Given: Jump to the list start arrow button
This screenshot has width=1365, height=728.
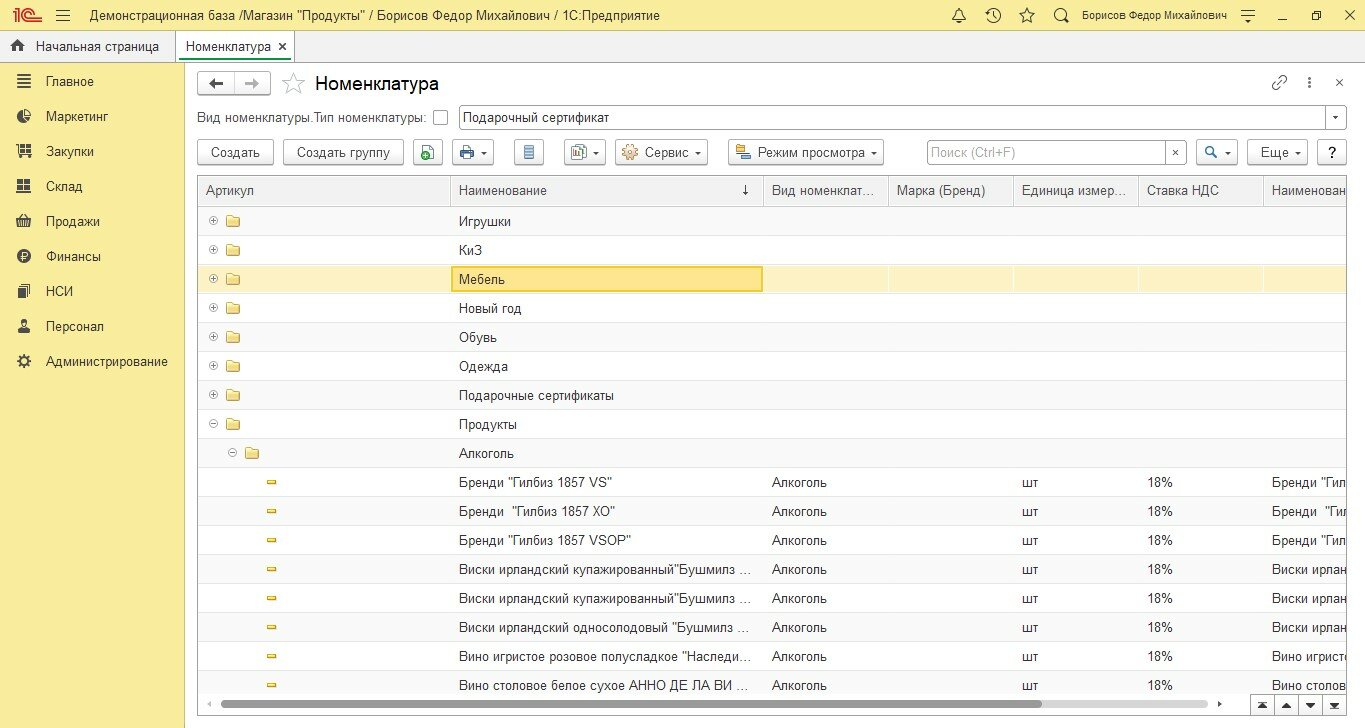Looking at the screenshot, I should [x=1263, y=705].
